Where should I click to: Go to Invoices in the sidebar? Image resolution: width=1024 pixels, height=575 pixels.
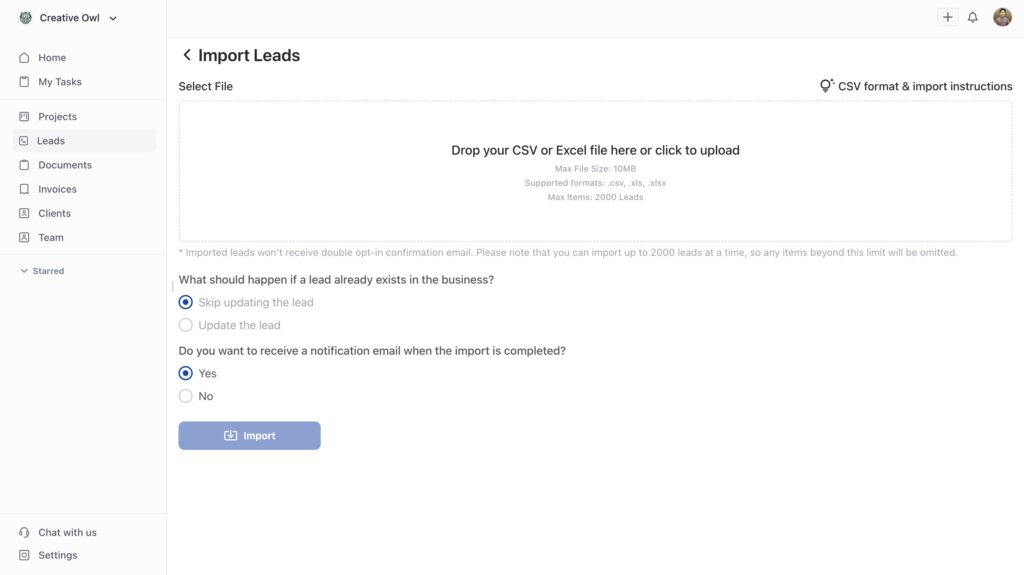[57, 189]
